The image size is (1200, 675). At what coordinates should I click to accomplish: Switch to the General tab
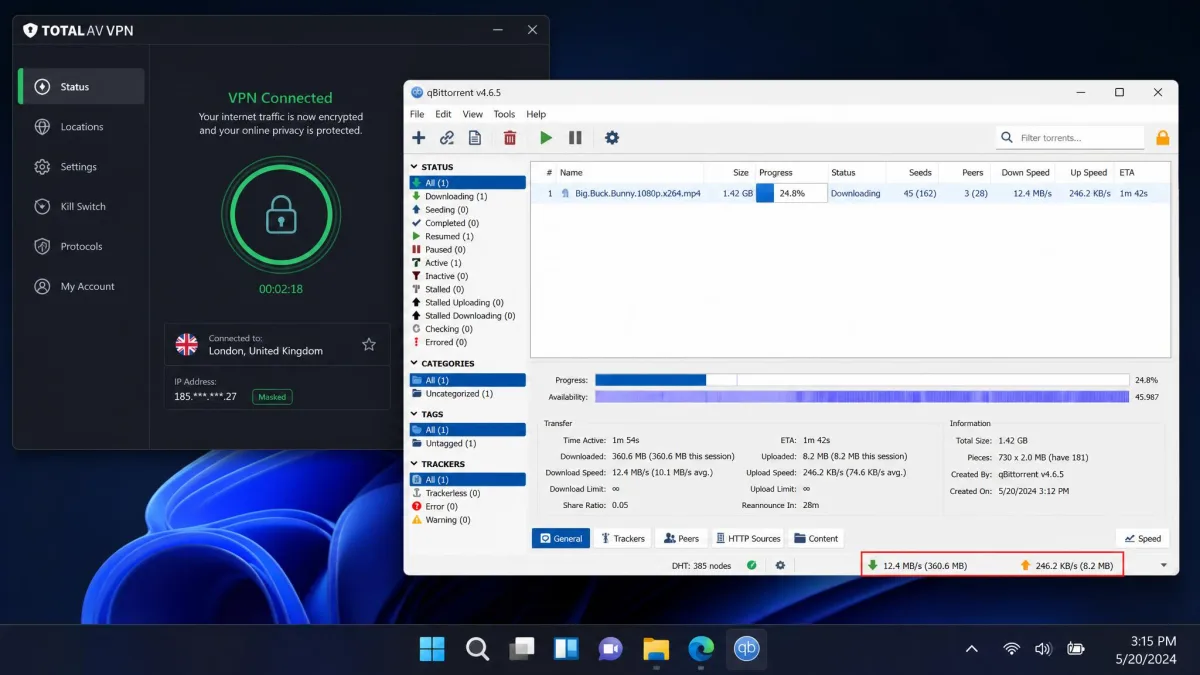click(x=561, y=538)
